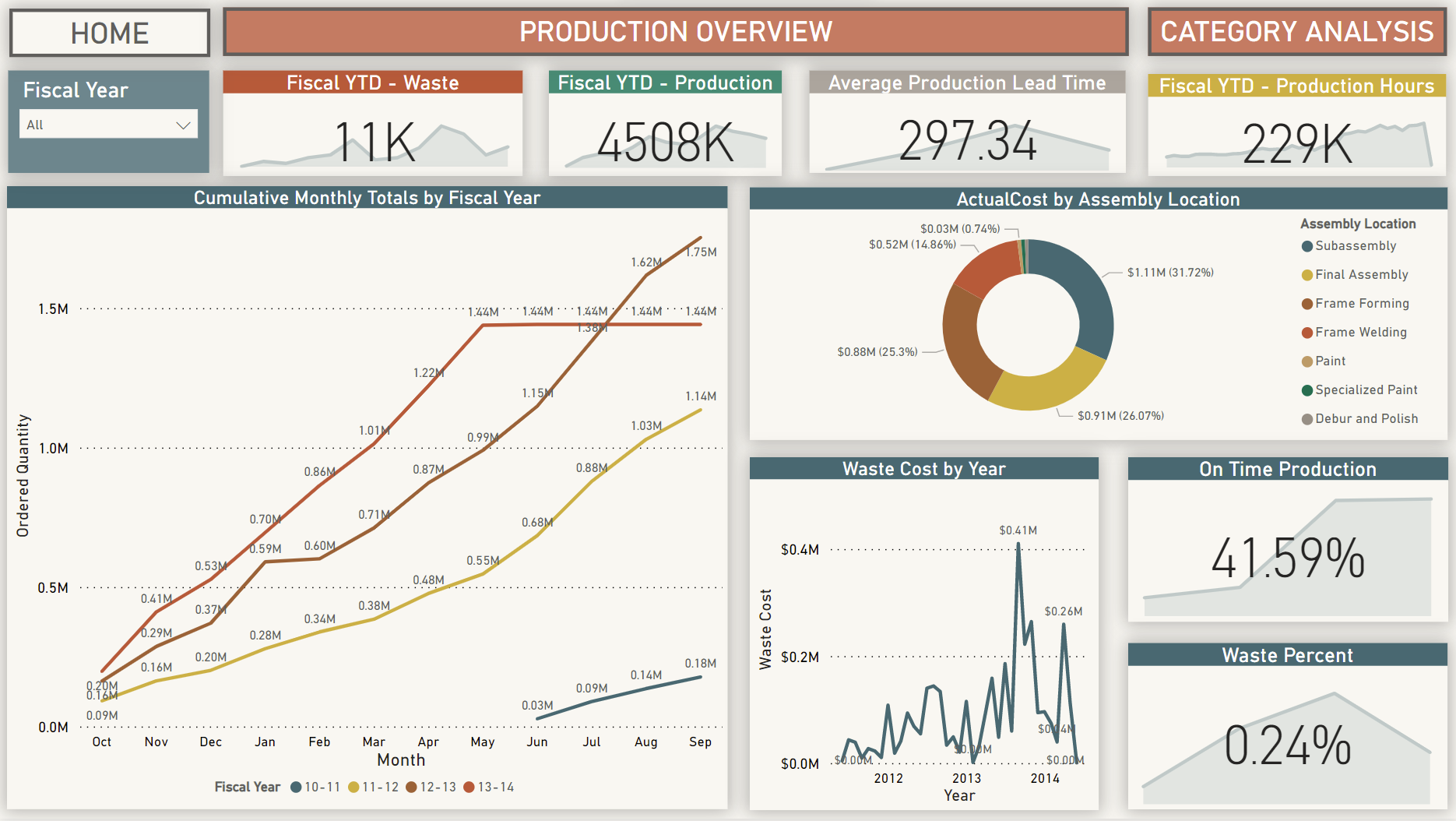Viewport: 1456px width, 821px height.
Task: Toggle the Final Assembly legend item
Action: (1360, 274)
